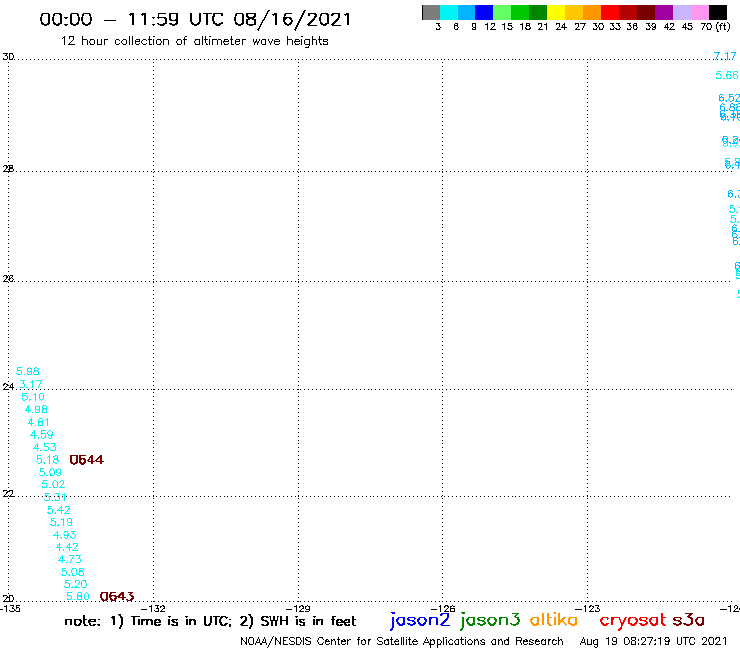Click the longitude axis label -126
740x650 pixels.
point(443,609)
